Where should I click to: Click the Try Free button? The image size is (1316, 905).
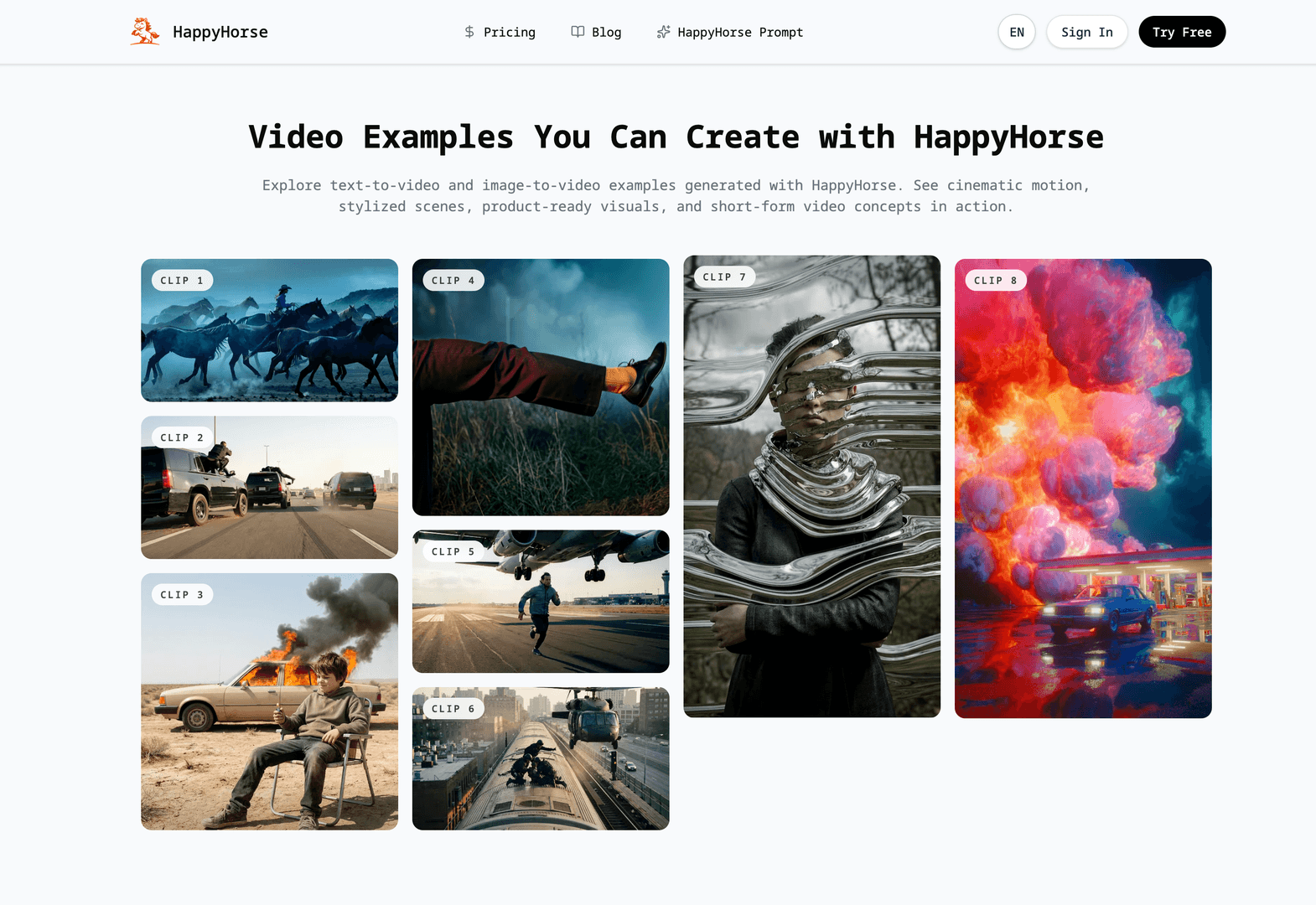coord(1182,32)
